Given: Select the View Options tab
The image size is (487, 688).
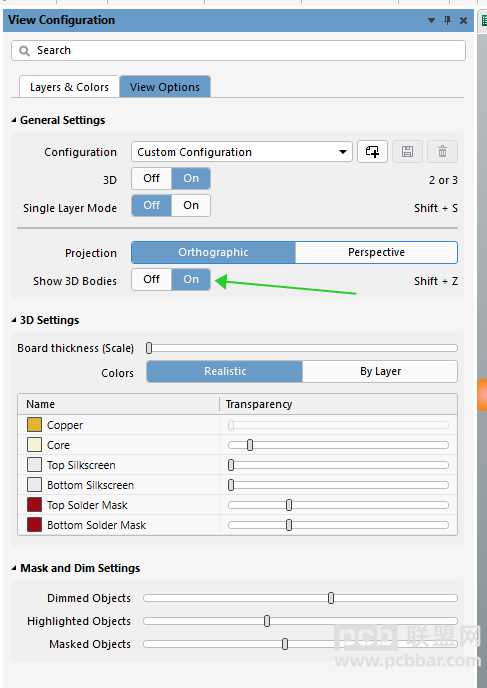Looking at the screenshot, I should pyautogui.click(x=165, y=87).
